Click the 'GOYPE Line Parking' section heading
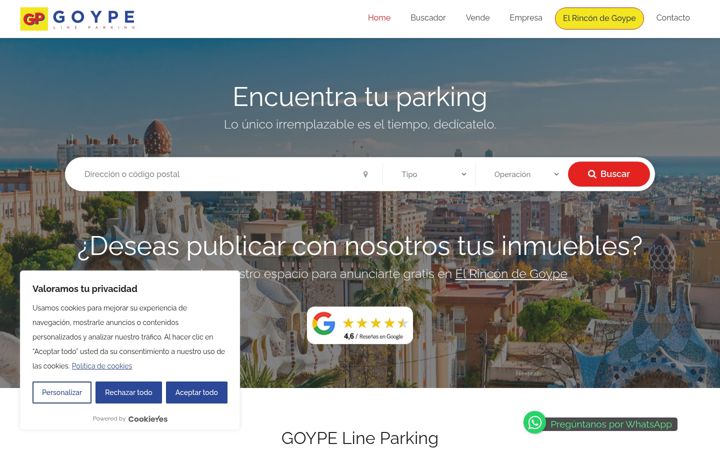This screenshot has width=720, height=450. pyautogui.click(x=360, y=438)
